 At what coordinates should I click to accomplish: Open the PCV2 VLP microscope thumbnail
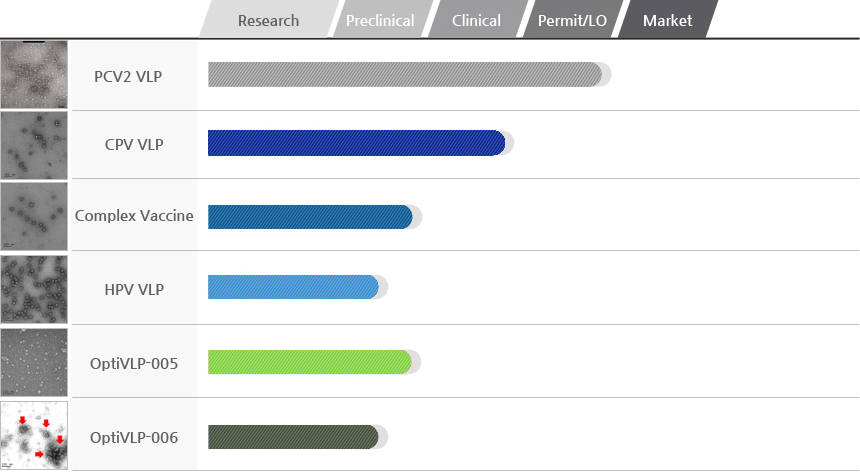click(x=34, y=74)
